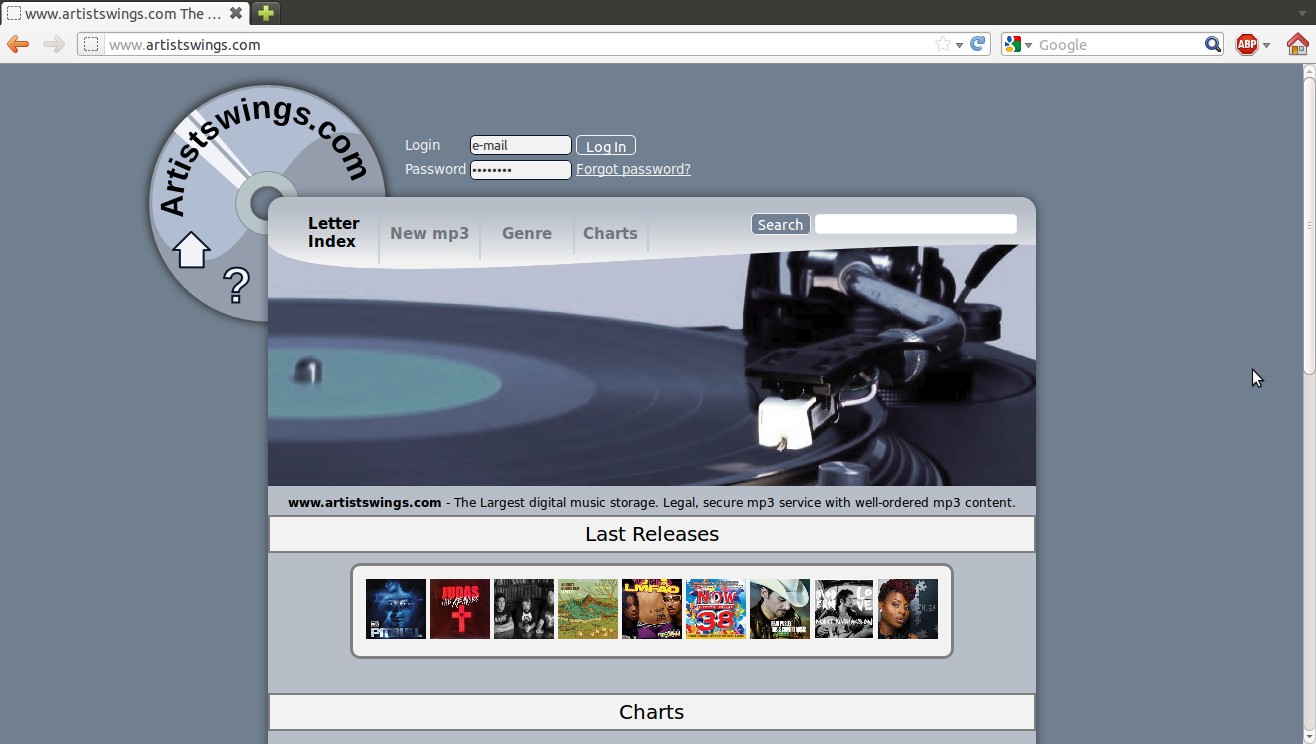Open help via question mark on disc logo

click(236, 286)
